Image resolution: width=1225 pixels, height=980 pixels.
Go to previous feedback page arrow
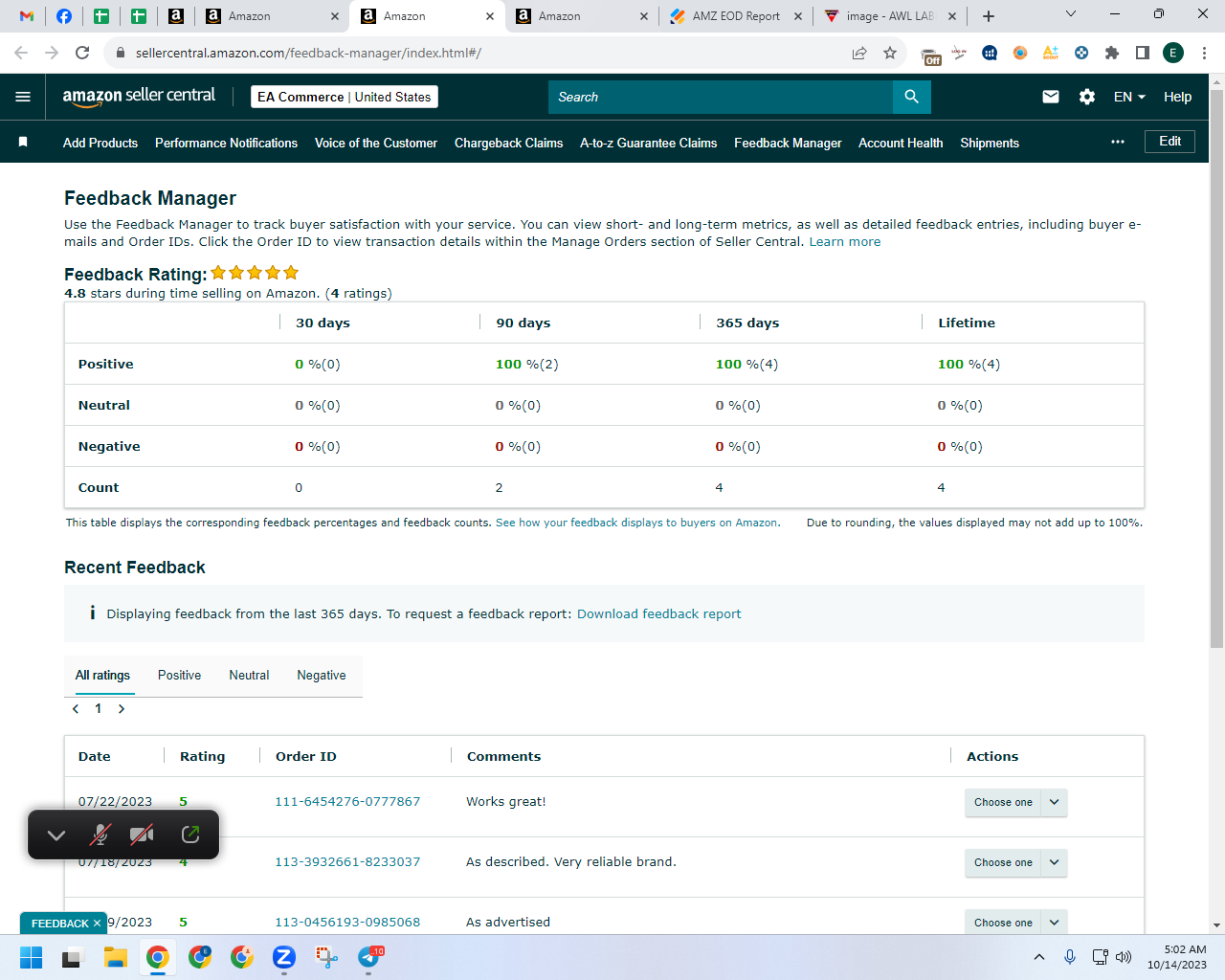[x=76, y=709]
